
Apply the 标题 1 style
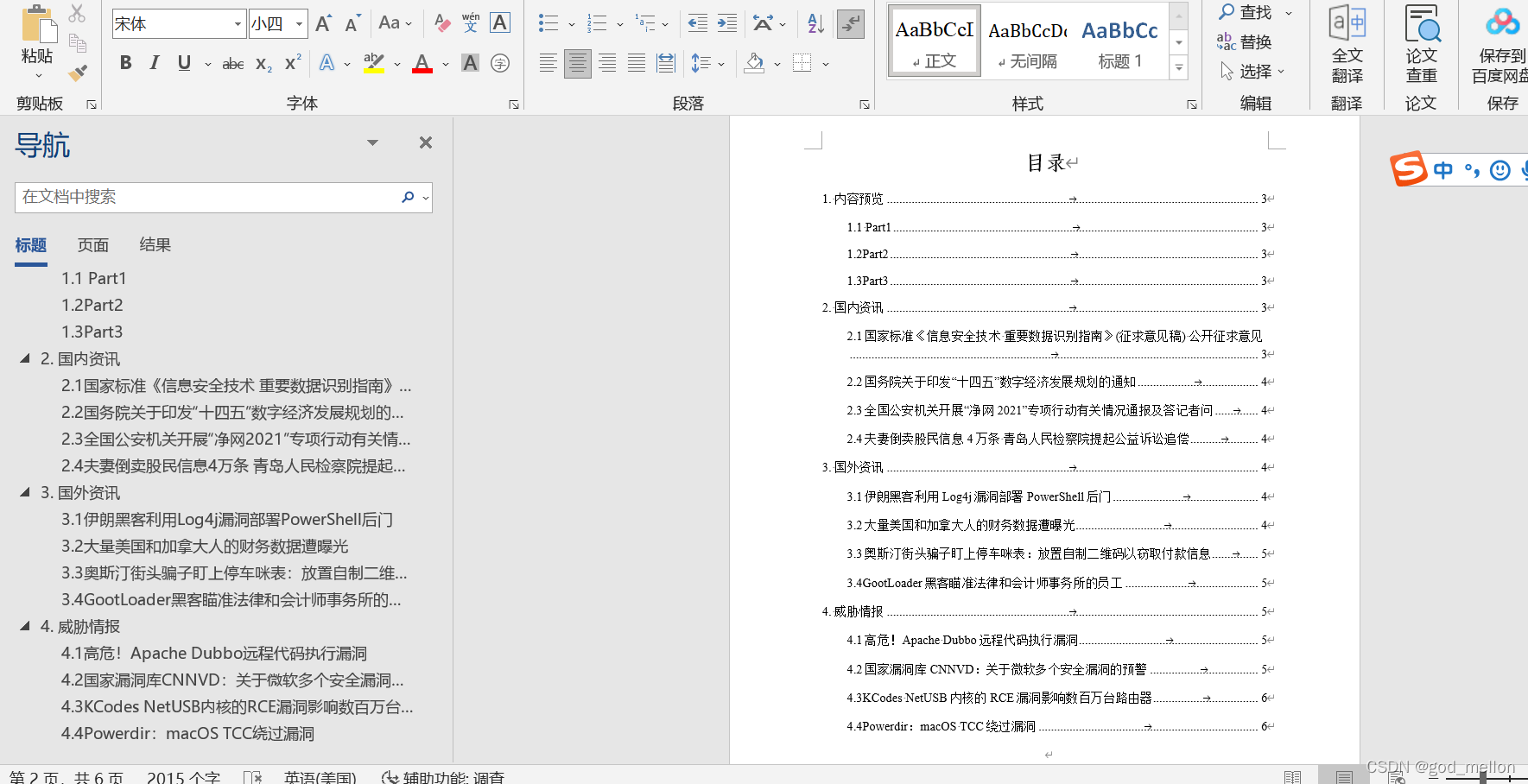pyautogui.click(x=1120, y=41)
